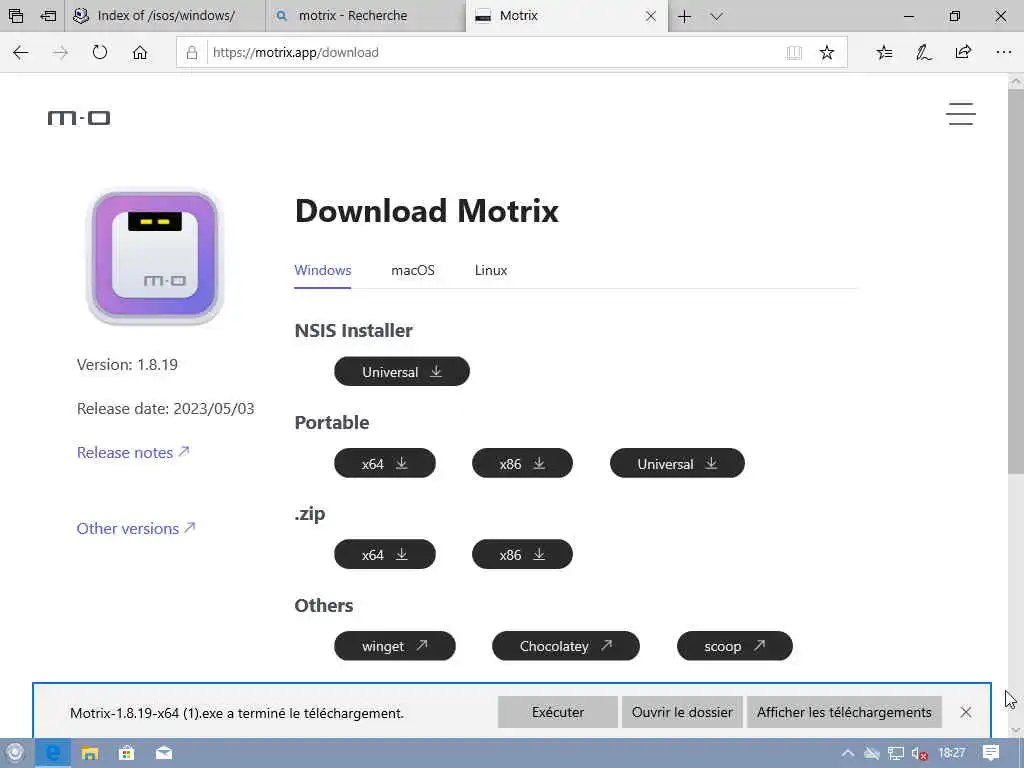Image resolution: width=1024 pixels, height=768 pixels.
Task: Show hidden system tray icons
Action: (847, 753)
